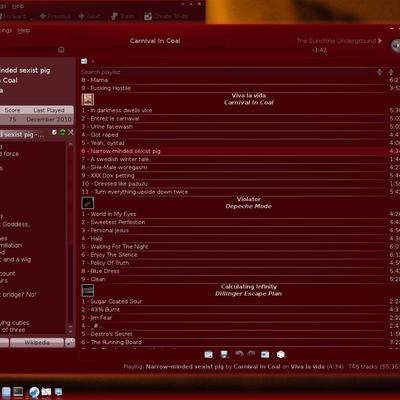Select track Dressed like pazuzu
The width and height of the screenshot is (400, 400).
click(x=240, y=184)
